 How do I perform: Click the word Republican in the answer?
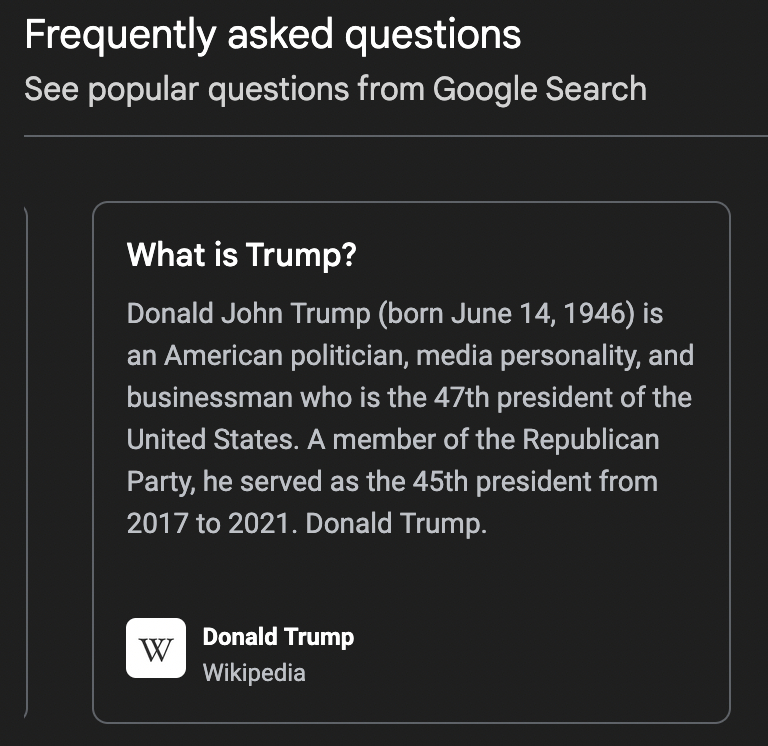click(591, 440)
